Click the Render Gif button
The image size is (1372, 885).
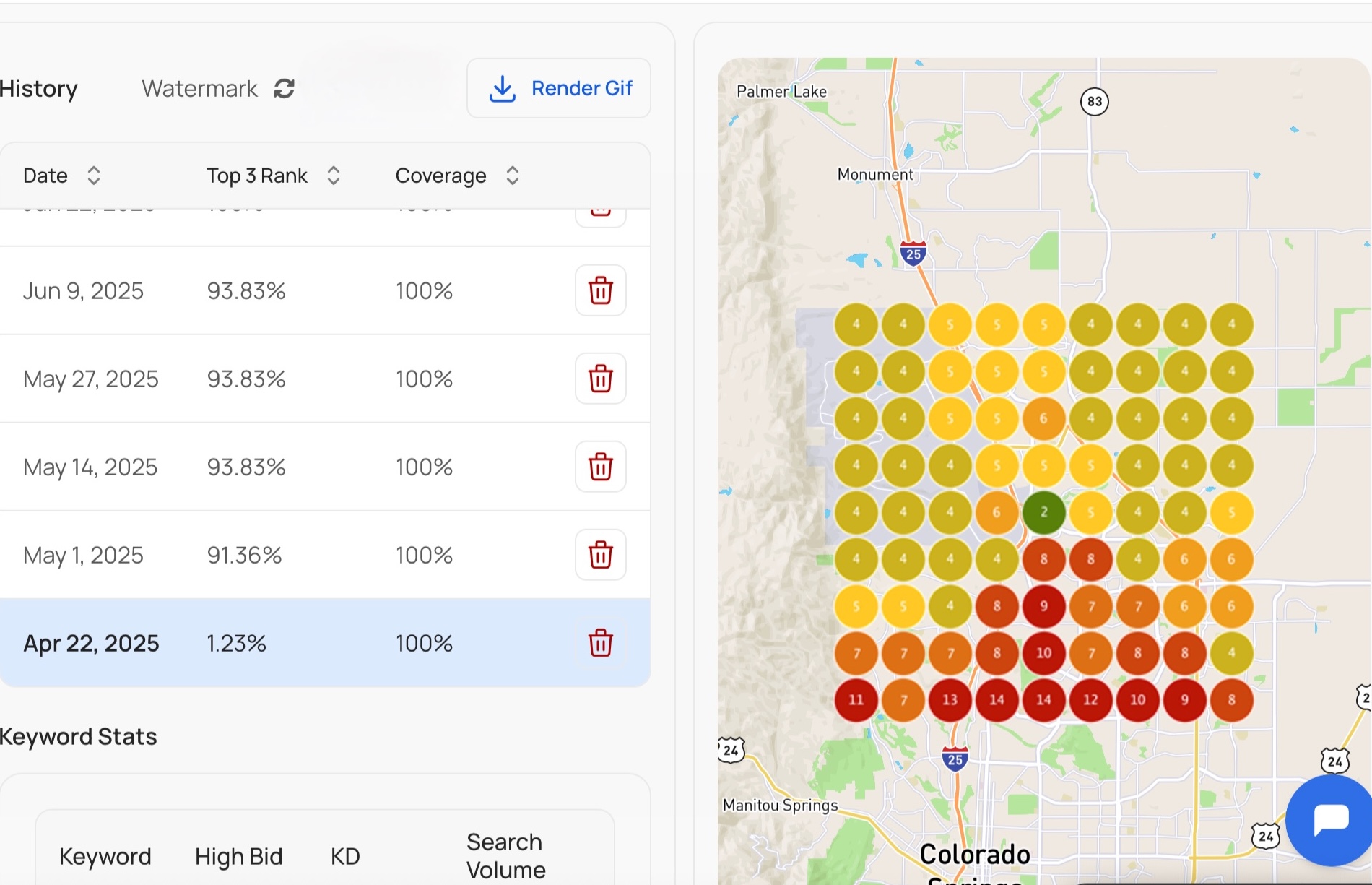[559, 88]
